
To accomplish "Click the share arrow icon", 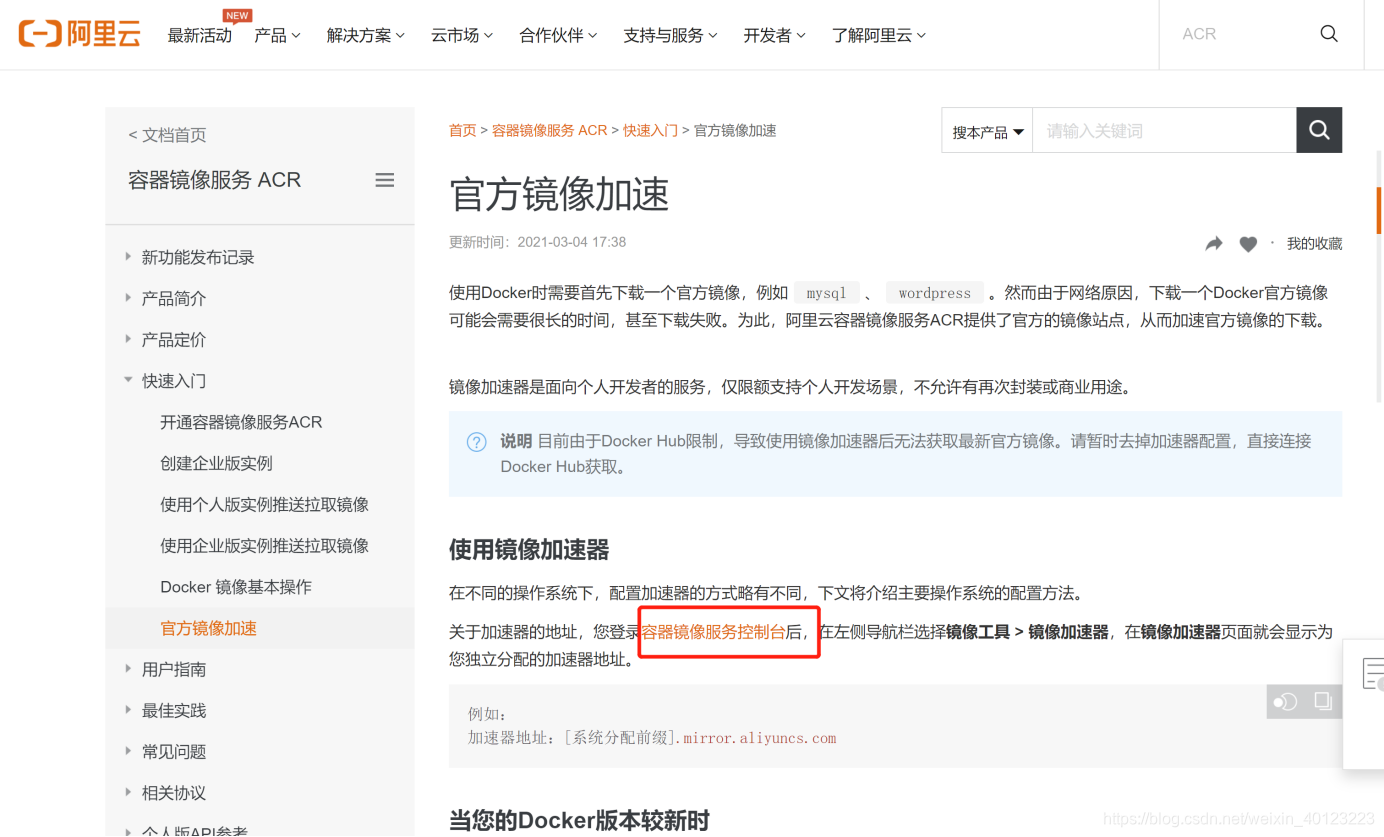I will [1214, 243].
